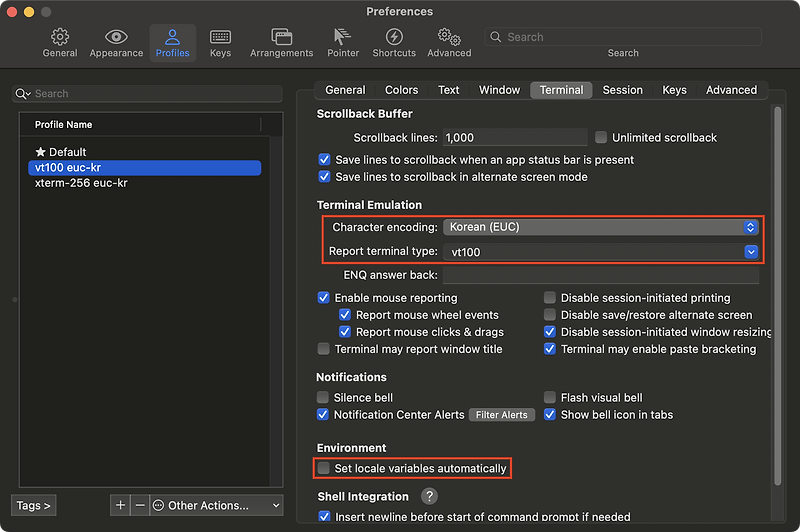
Task: Open Arrangements preferences icon
Action: point(282,37)
